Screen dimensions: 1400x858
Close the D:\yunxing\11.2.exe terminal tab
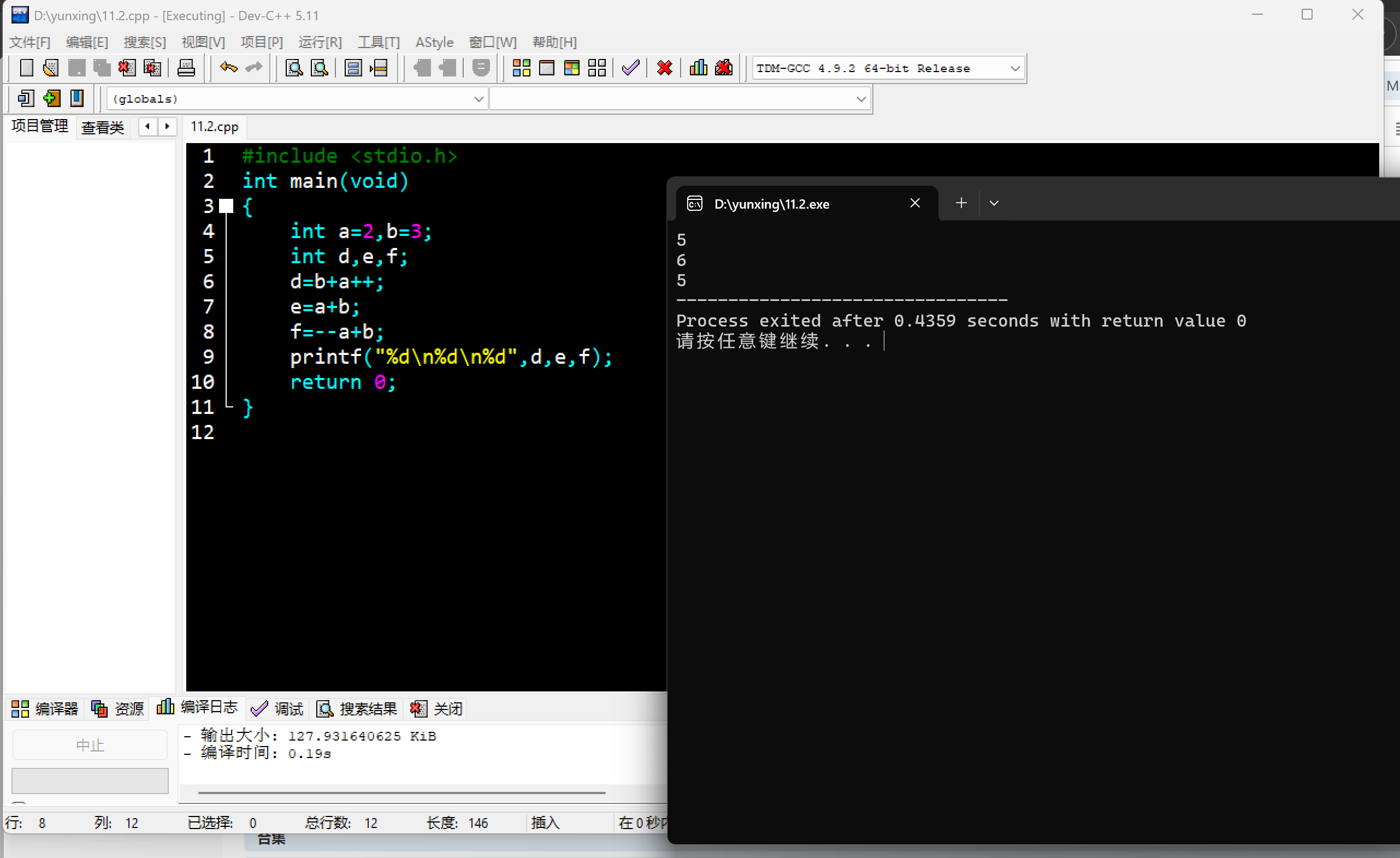coord(915,203)
